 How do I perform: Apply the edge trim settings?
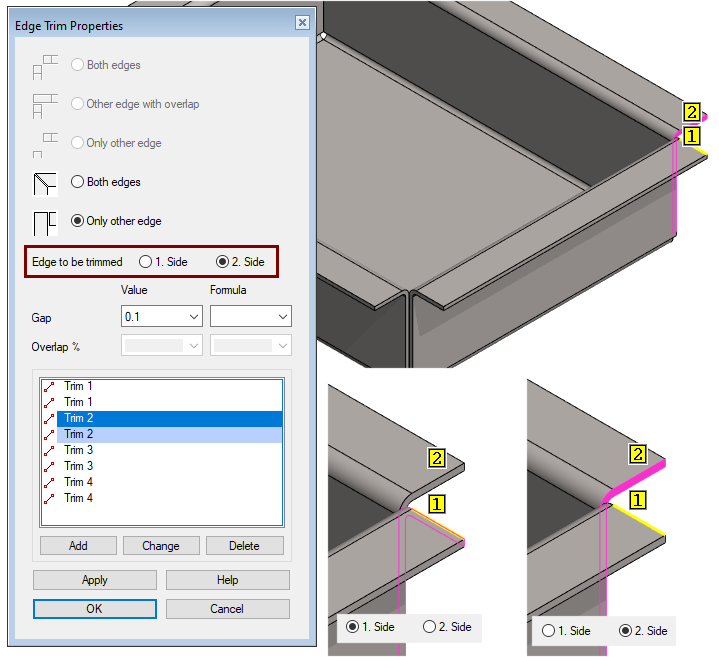coord(94,580)
